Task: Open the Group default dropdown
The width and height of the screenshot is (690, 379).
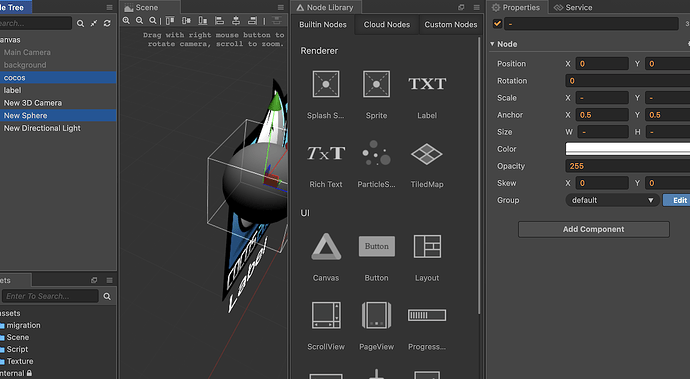Action: (612, 200)
